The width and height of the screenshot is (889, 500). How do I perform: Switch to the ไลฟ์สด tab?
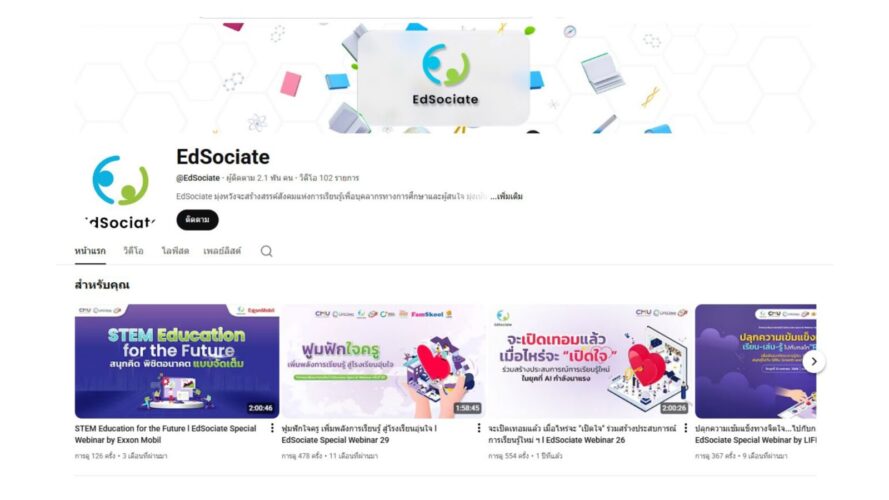175,251
